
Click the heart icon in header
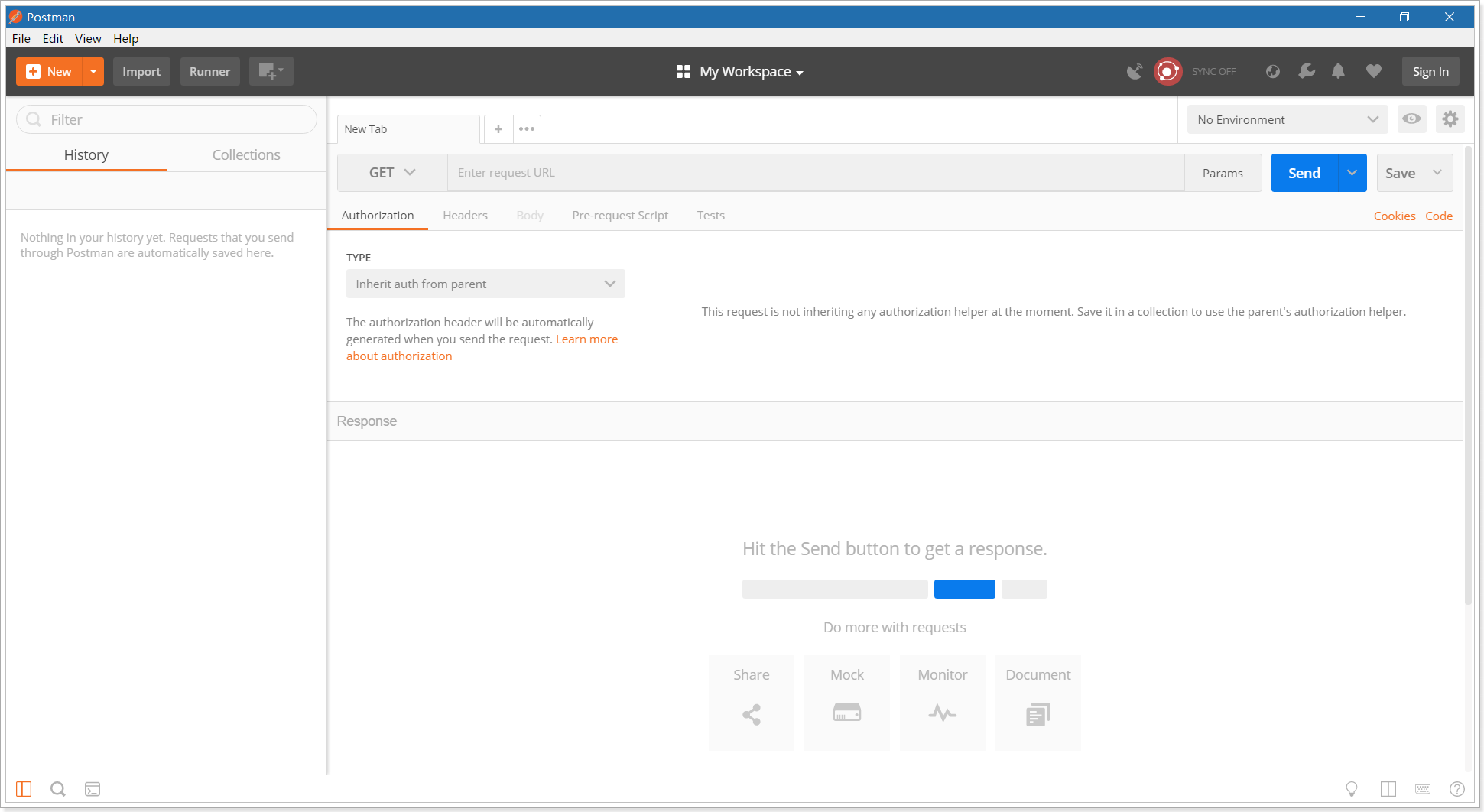pyautogui.click(x=1374, y=71)
